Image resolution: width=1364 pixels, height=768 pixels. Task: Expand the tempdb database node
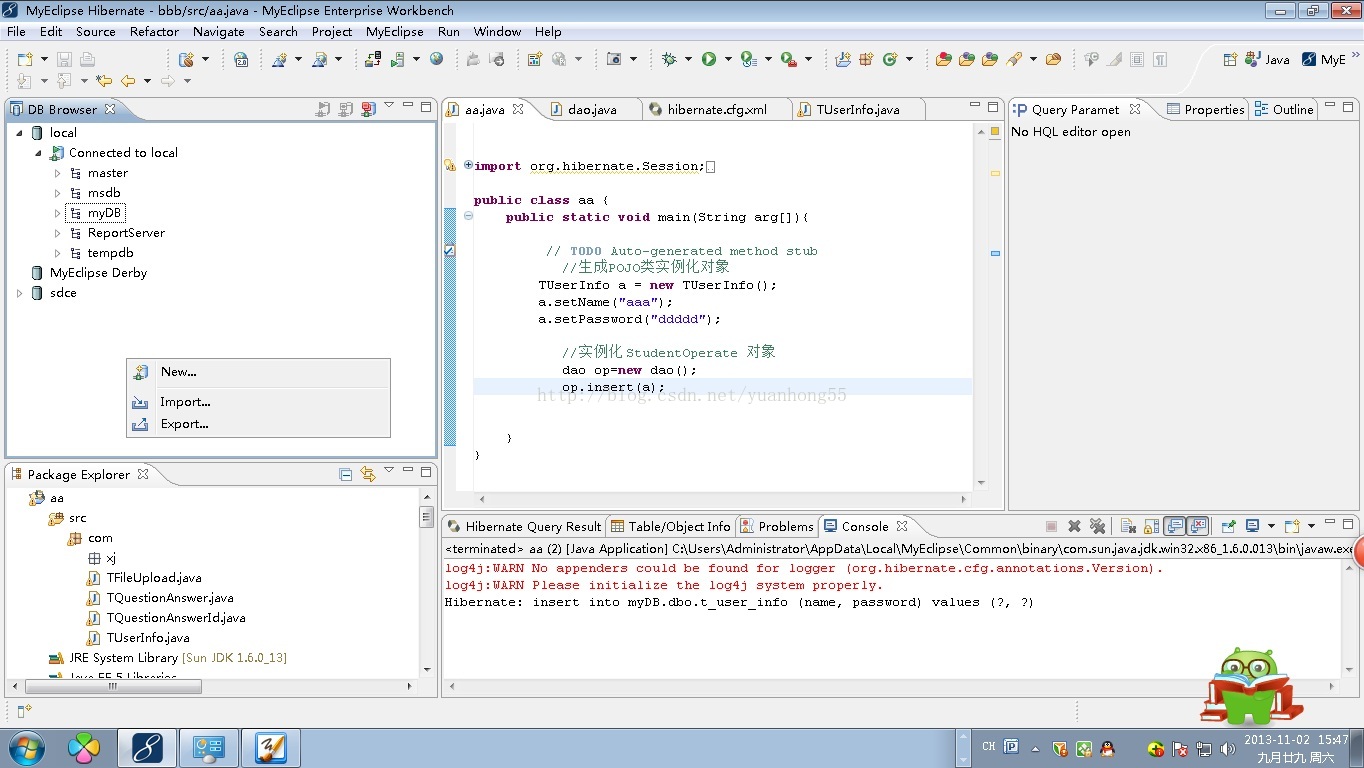click(57, 253)
